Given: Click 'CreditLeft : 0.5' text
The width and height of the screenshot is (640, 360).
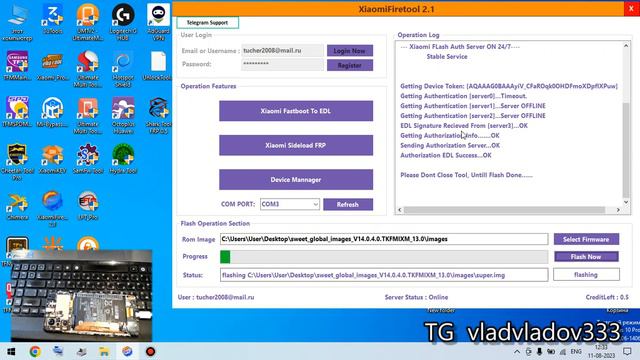Looking at the screenshot, I should click(x=607, y=297).
